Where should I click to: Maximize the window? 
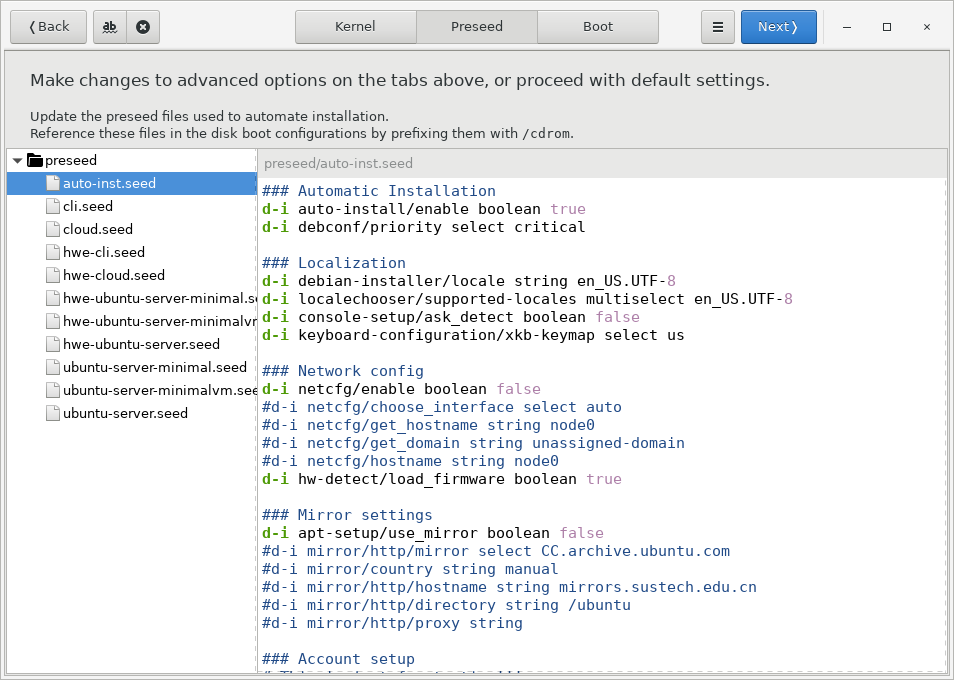pyautogui.click(x=886, y=27)
